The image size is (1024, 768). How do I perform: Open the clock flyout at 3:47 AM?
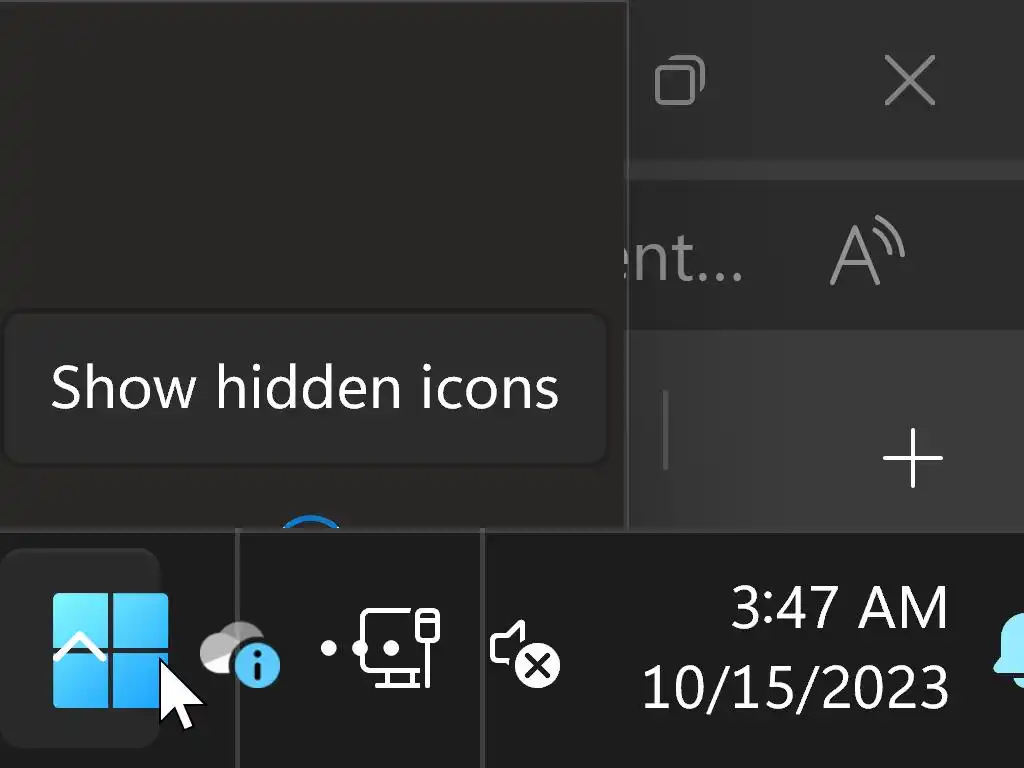click(838, 607)
